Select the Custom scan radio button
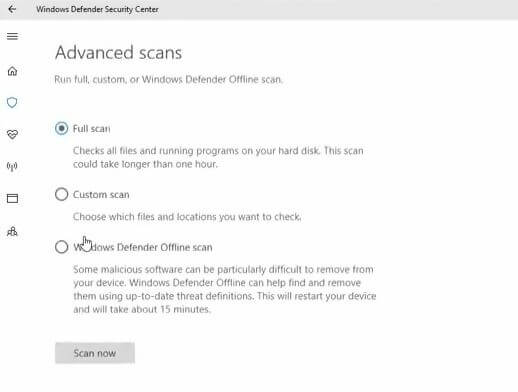 point(62,194)
